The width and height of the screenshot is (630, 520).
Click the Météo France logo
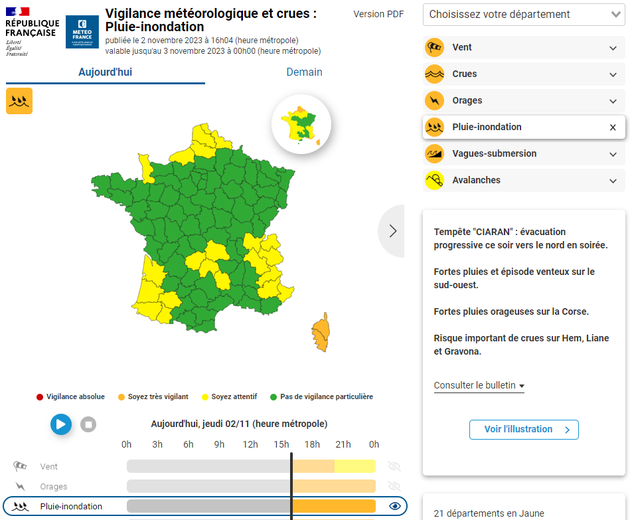click(x=82, y=32)
